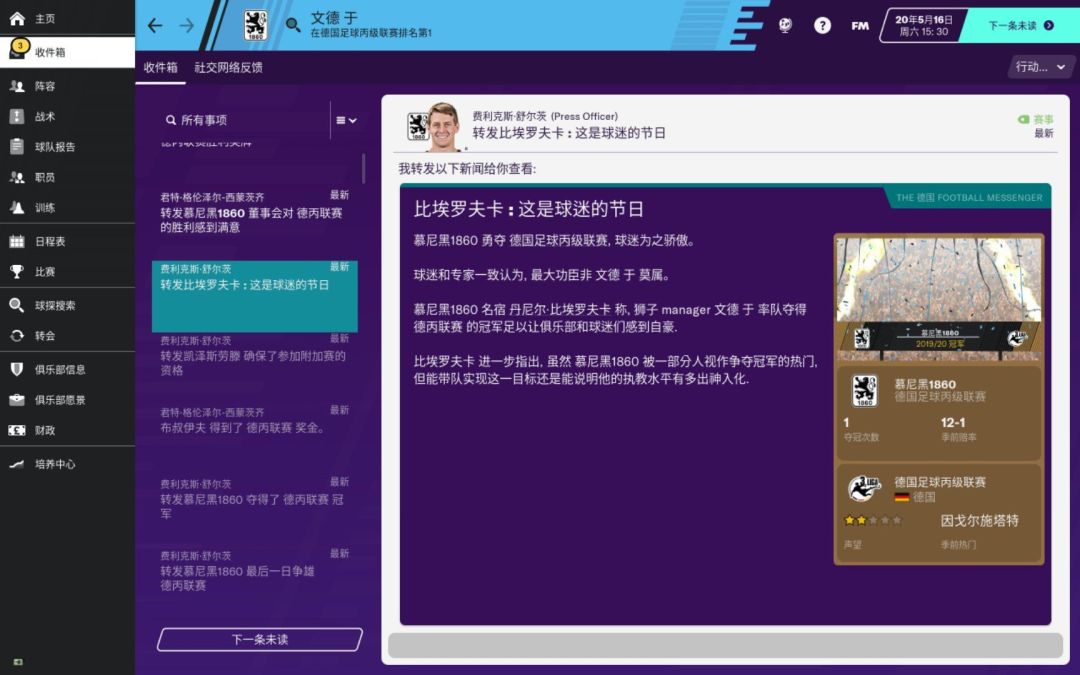Open the 球队报告 team report icon
The width and height of the screenshot is (1080, 675).
coord(17,147)
